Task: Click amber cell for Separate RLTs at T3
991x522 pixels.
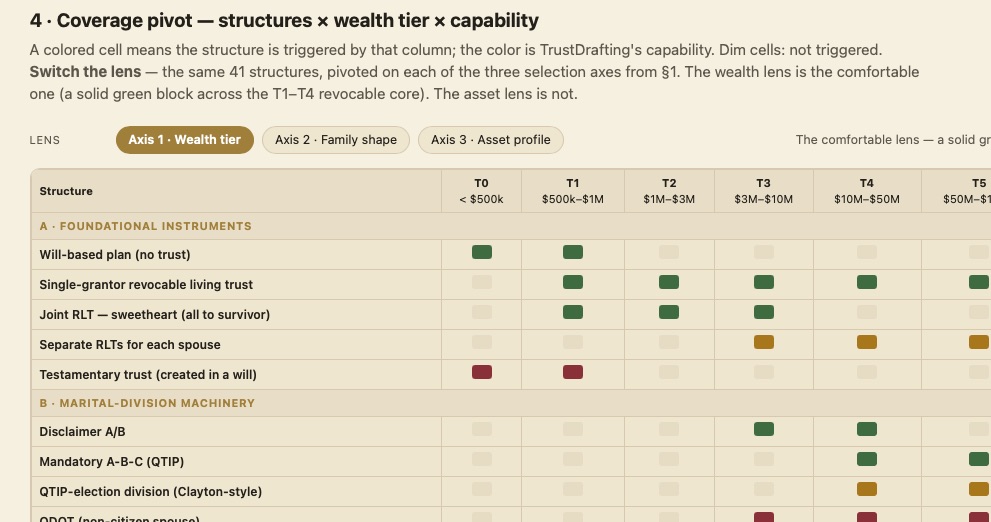Action: tap(763, 342)
